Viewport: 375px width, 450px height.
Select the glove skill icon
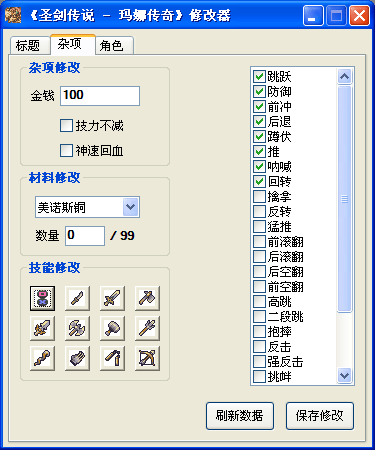point(77,358)
